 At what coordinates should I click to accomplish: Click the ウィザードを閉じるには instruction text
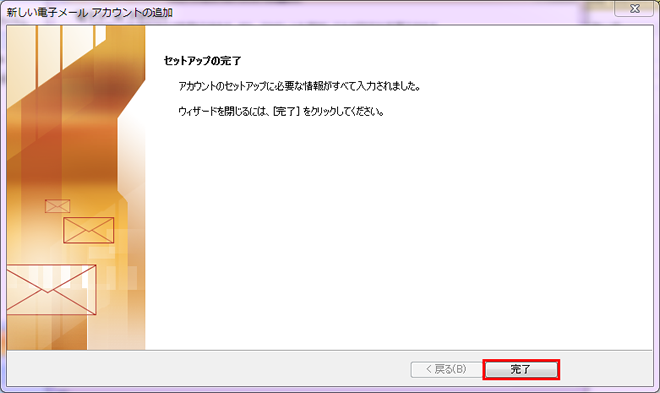281,112
